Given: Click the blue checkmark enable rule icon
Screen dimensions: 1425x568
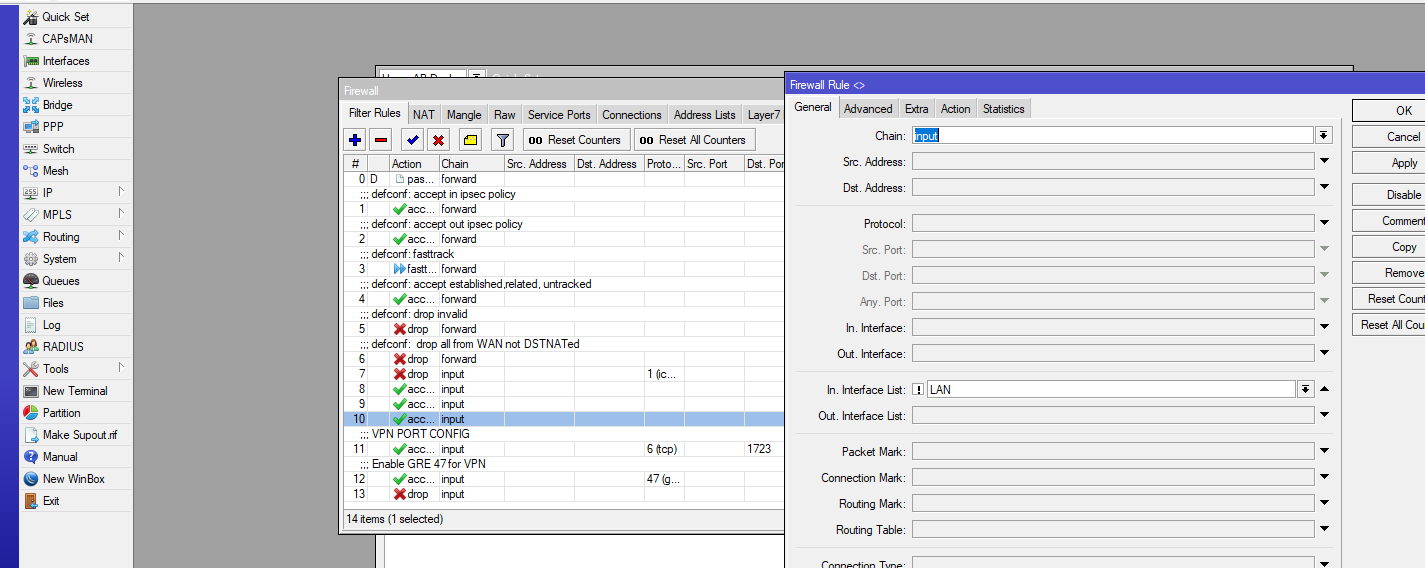Looking at the screenshot, I should click(x=412, y=140).
